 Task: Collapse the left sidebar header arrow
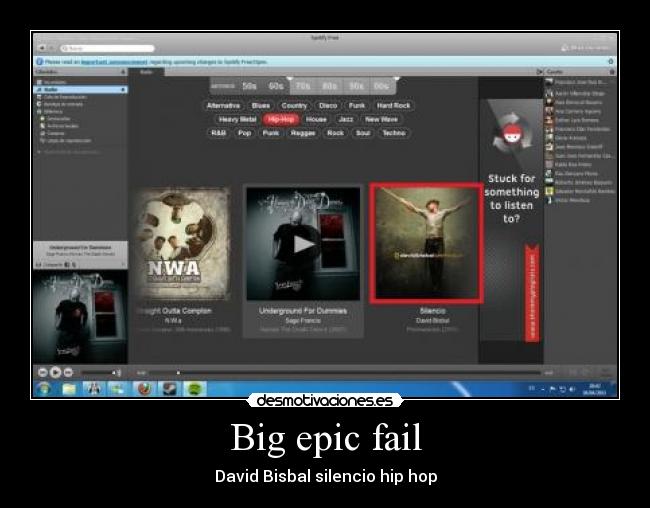pos(123,72)
